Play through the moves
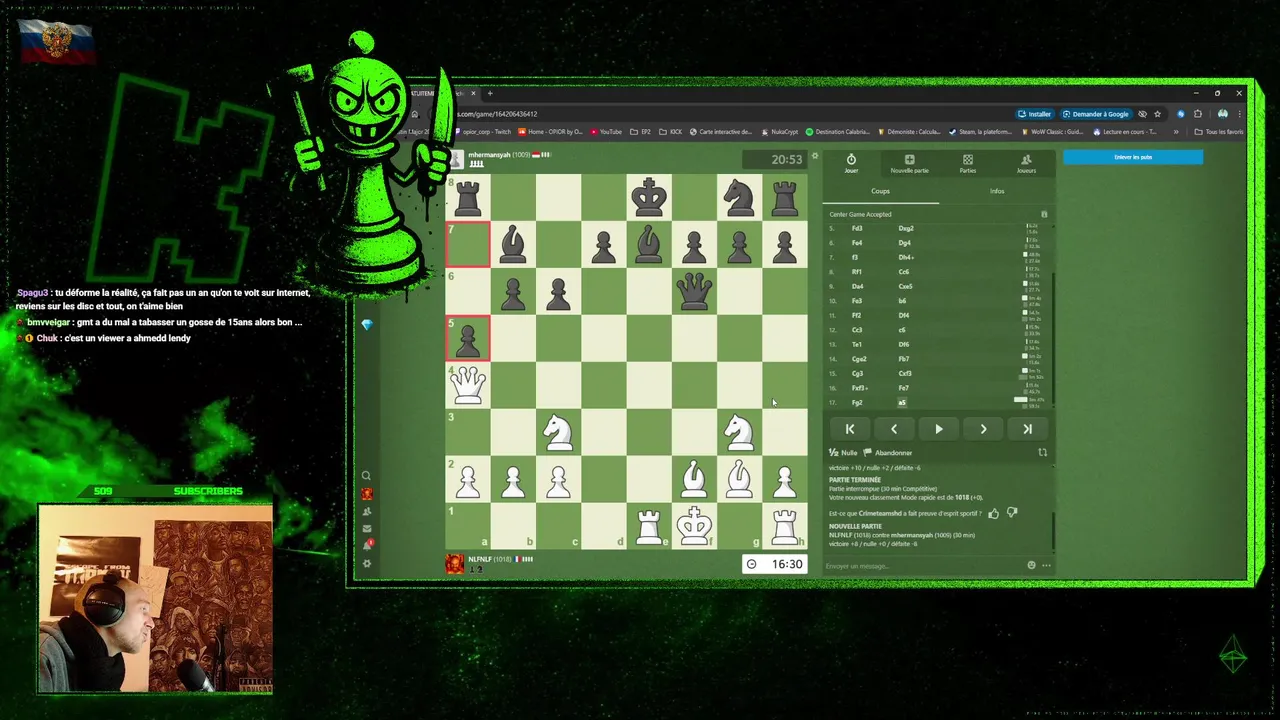Viewport: 1280px width, 720px height. pos(938,429)
